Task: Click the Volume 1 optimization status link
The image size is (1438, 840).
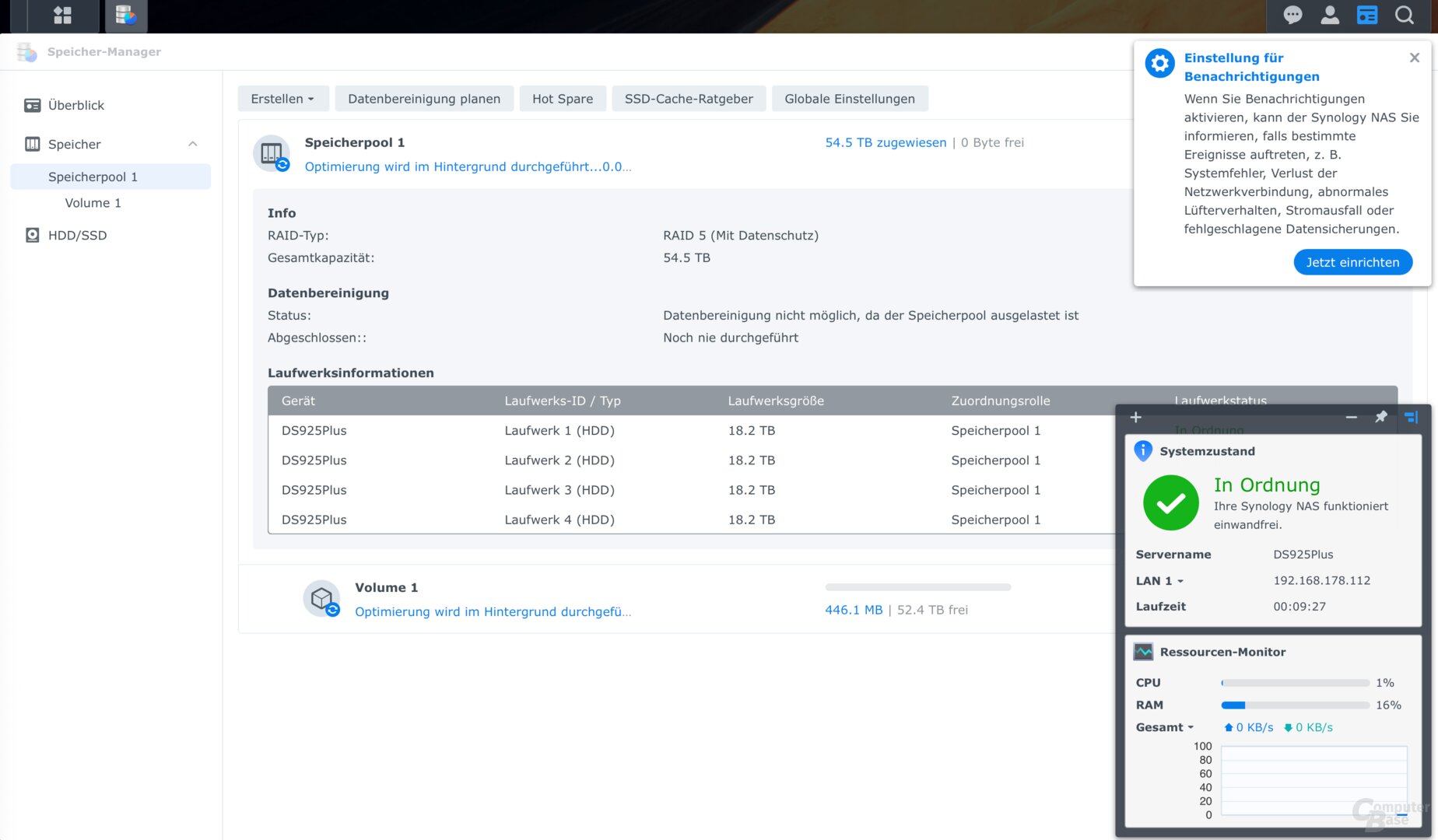Action: pos(493,611)
